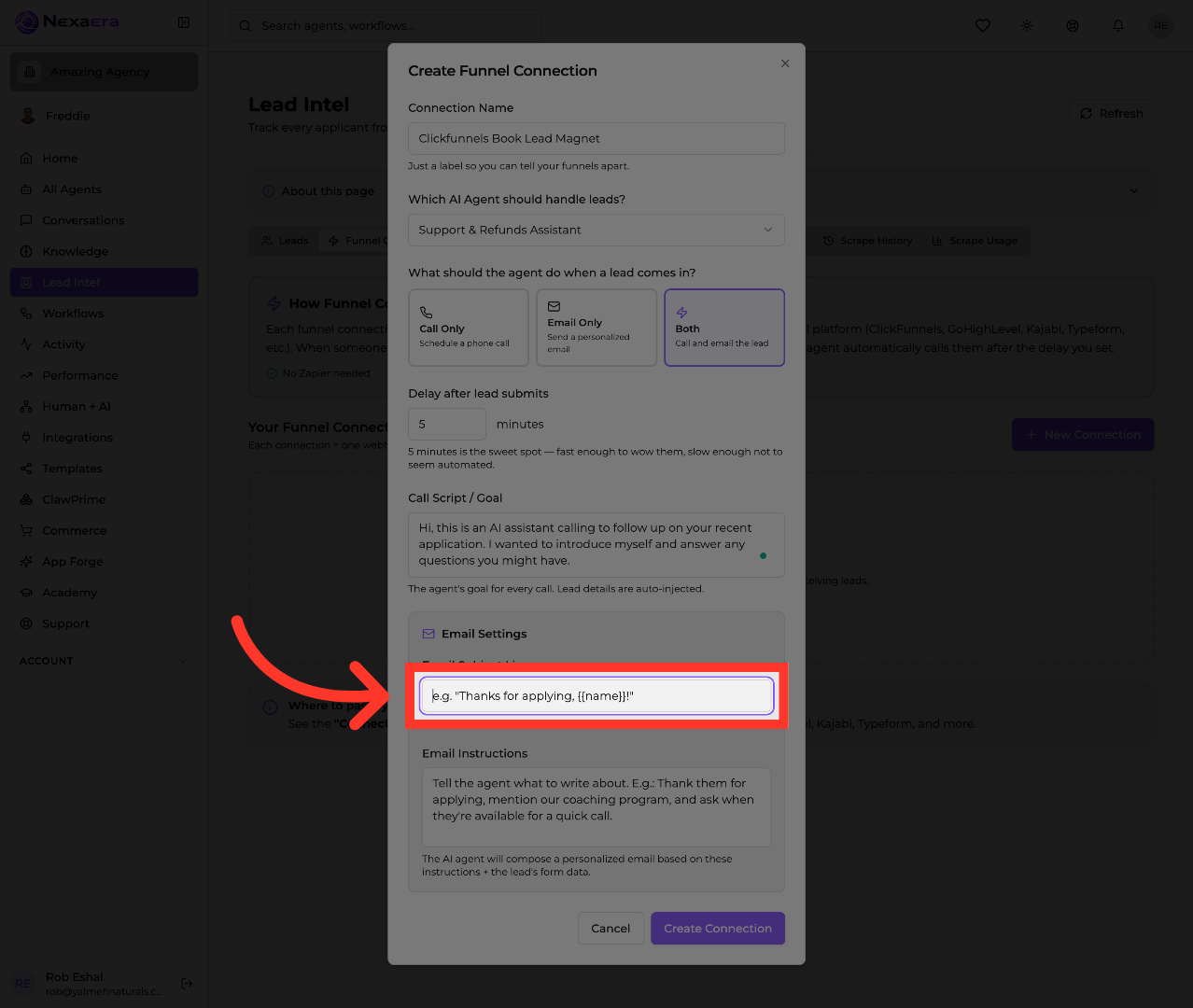Open Commerce in the sidebar
The width and height of the screenshot is (1193, 1008).
point(104,530)
